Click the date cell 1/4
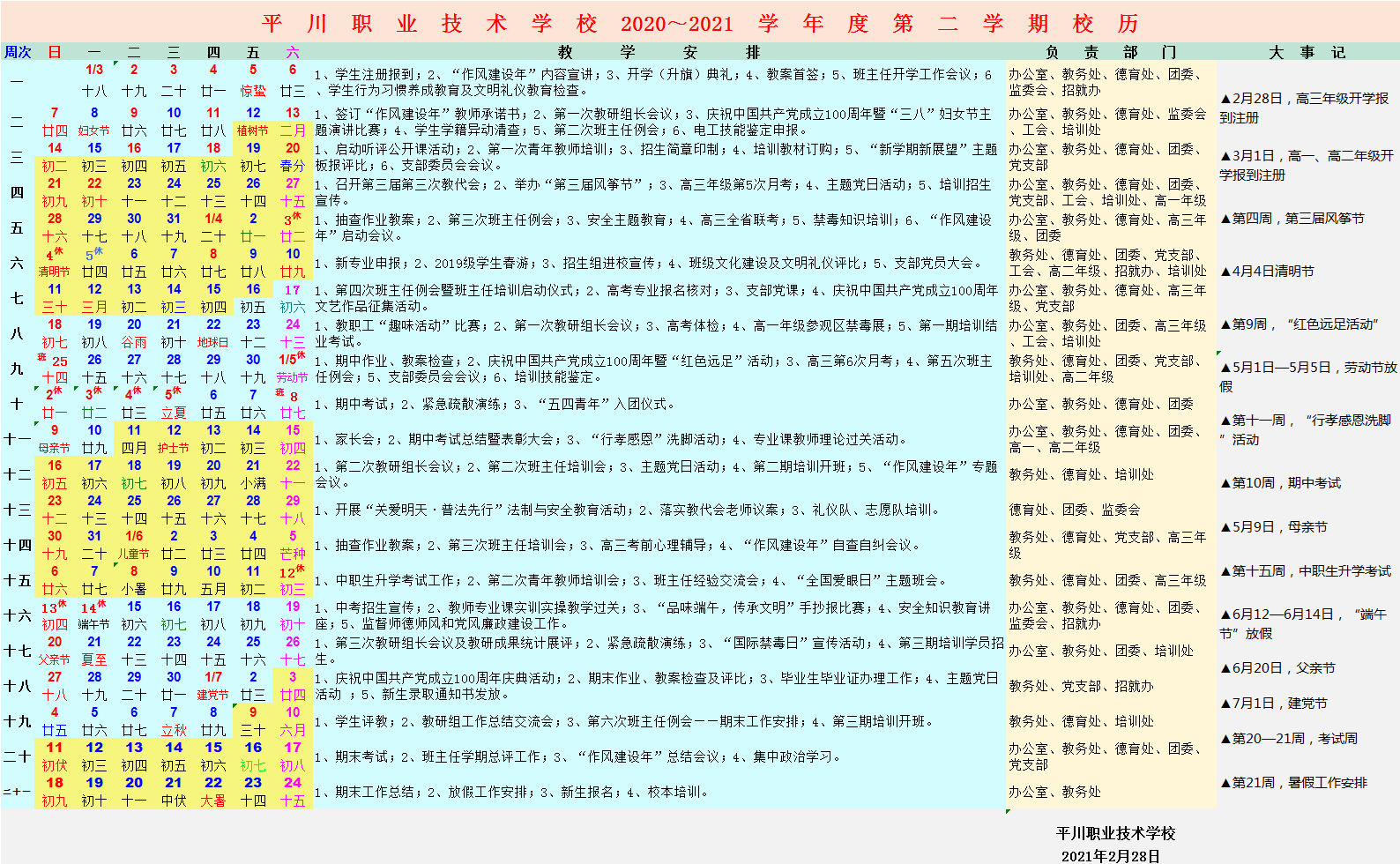 (x=213, y=219)
